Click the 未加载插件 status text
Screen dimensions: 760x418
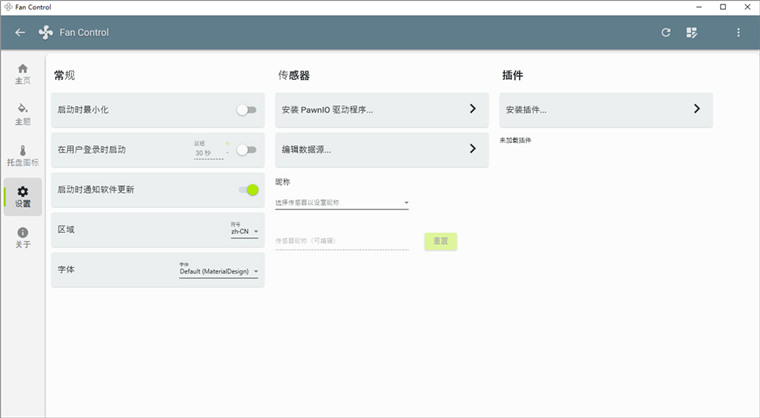(515, 140)
